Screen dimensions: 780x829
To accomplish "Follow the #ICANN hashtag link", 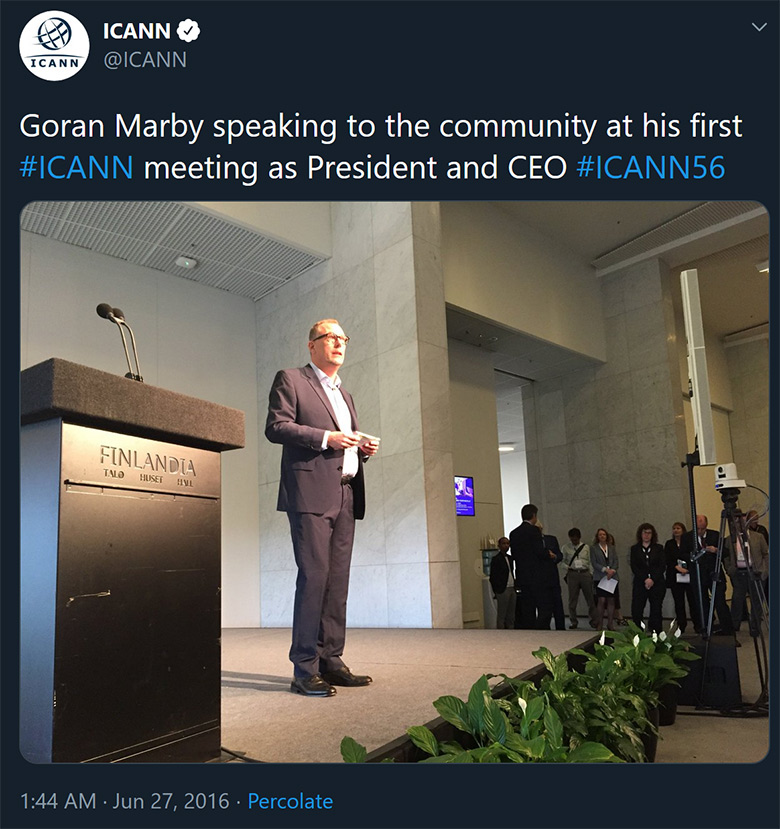I will [76, 168].
